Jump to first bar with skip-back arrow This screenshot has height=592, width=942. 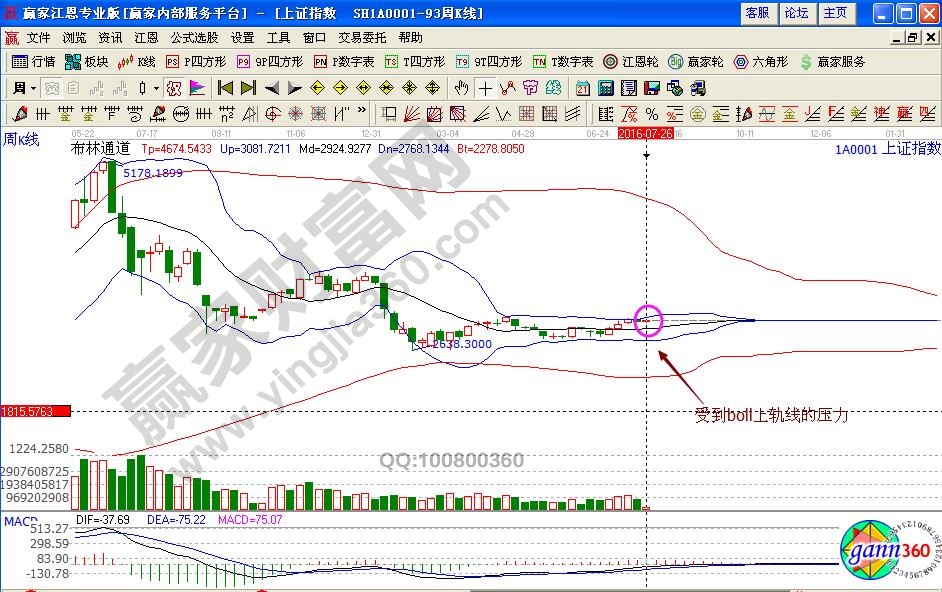click(x=226, y=88)
